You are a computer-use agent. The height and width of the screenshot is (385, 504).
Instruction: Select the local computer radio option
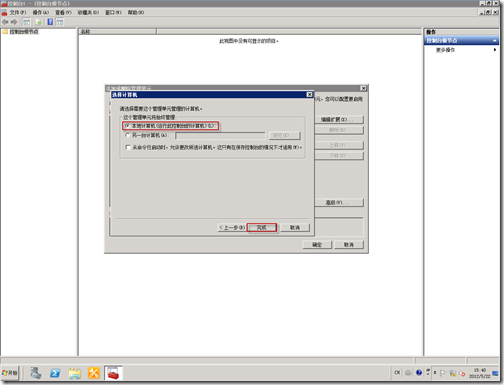[127, 126]
